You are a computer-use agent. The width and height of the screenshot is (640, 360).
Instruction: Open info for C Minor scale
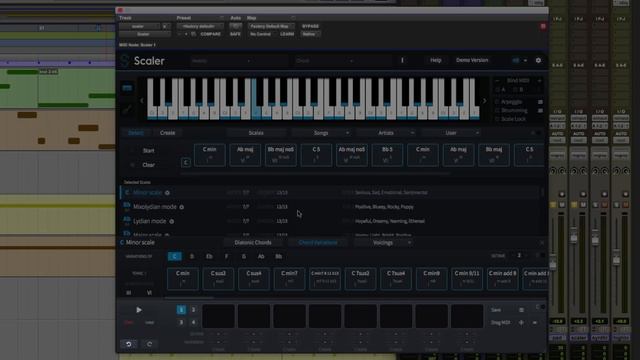[167, 193]
